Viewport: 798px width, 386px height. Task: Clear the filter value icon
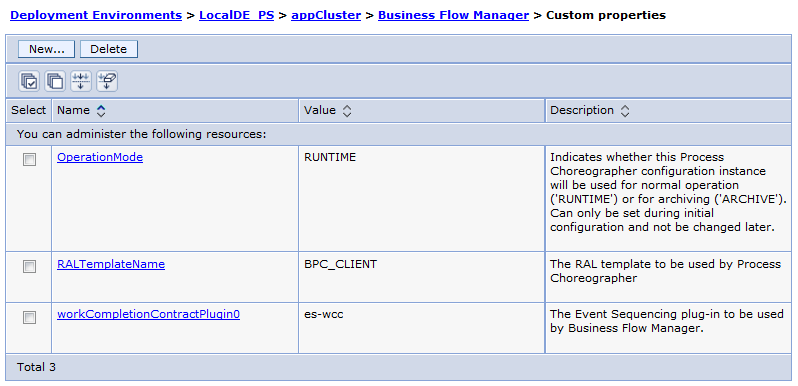click(107, 81)
